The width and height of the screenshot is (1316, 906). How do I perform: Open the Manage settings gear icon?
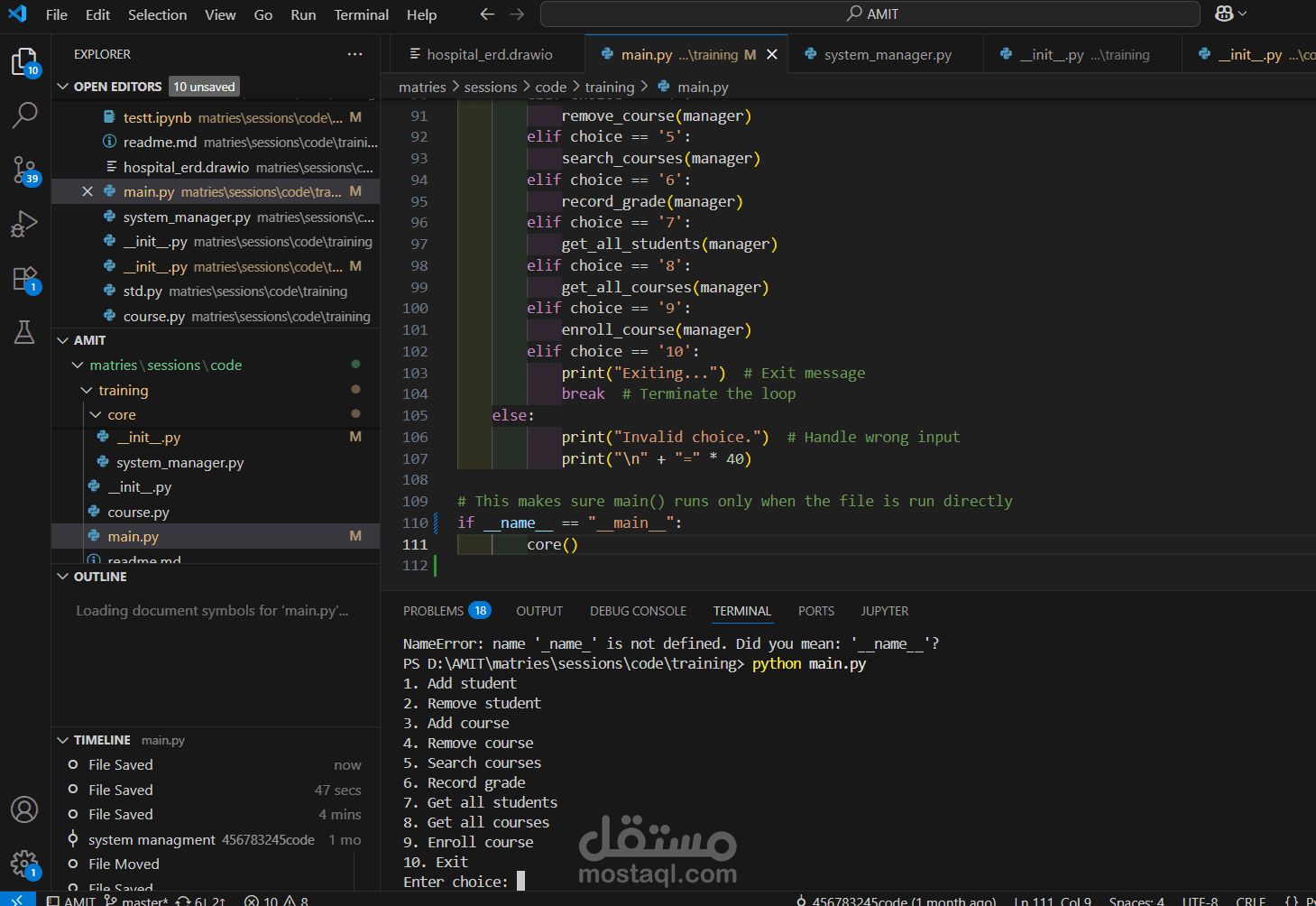click(24, 864)
